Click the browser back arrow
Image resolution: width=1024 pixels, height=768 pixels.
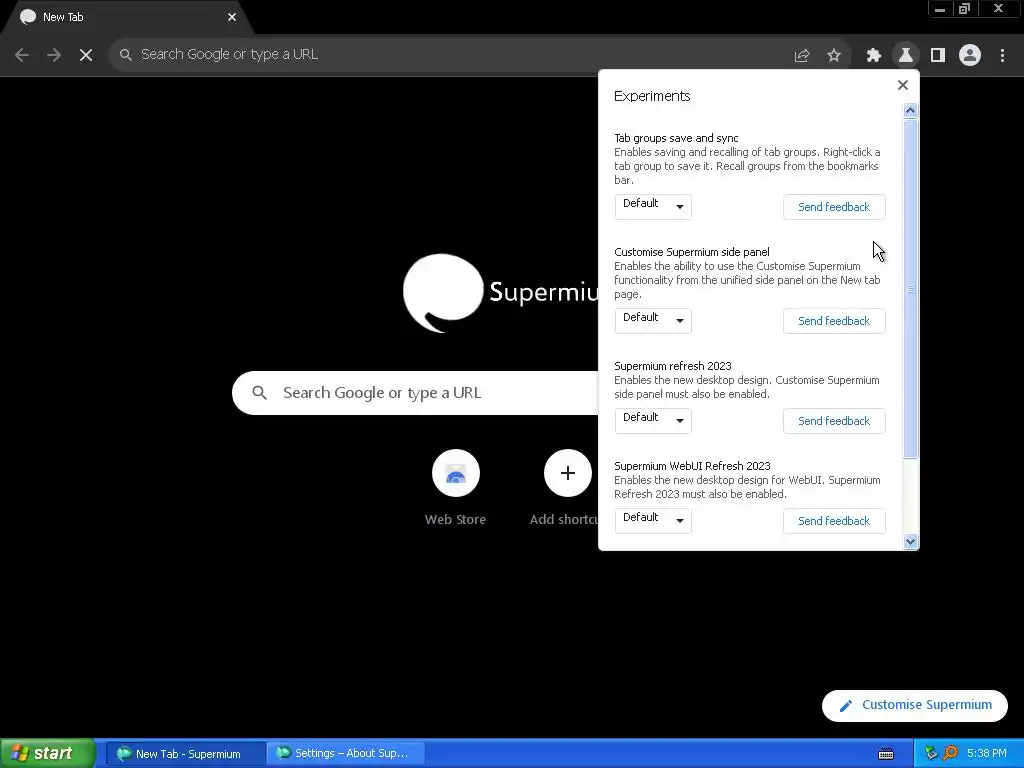tap(22, 55)
